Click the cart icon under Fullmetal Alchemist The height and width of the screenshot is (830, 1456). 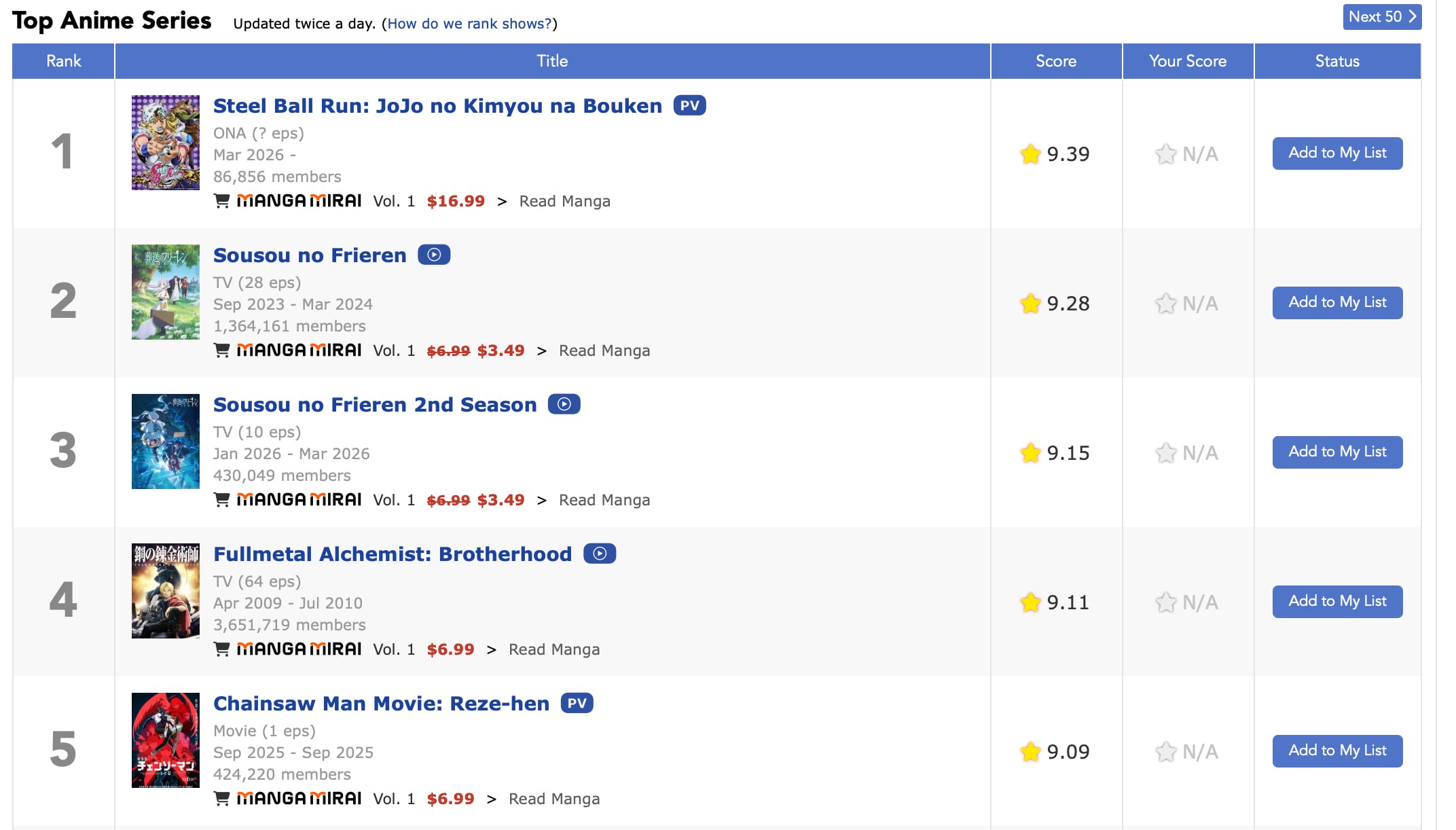221,649
